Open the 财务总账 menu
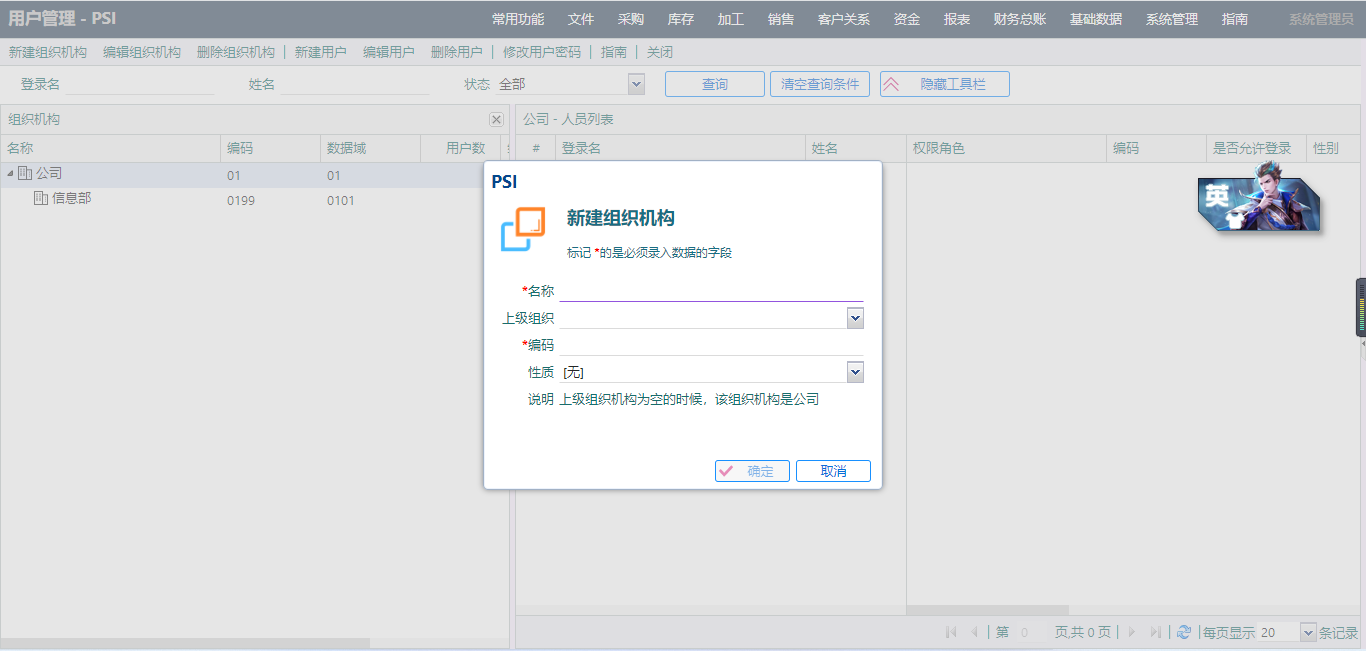 click(x=1020, y=19)
